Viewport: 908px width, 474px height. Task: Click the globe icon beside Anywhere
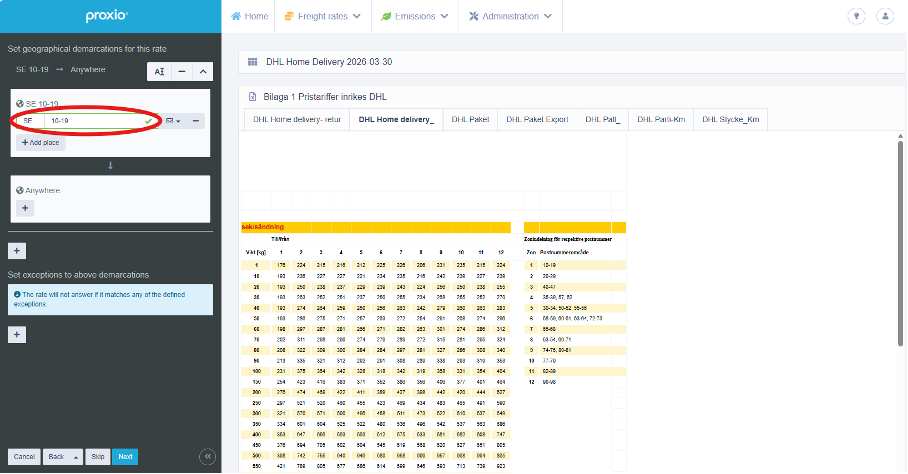coord(20,190)
